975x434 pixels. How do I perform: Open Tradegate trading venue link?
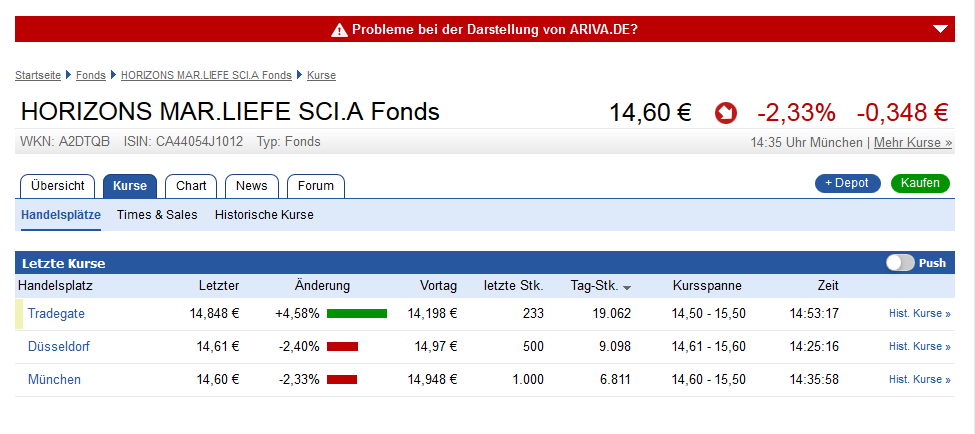click(56, 313)
